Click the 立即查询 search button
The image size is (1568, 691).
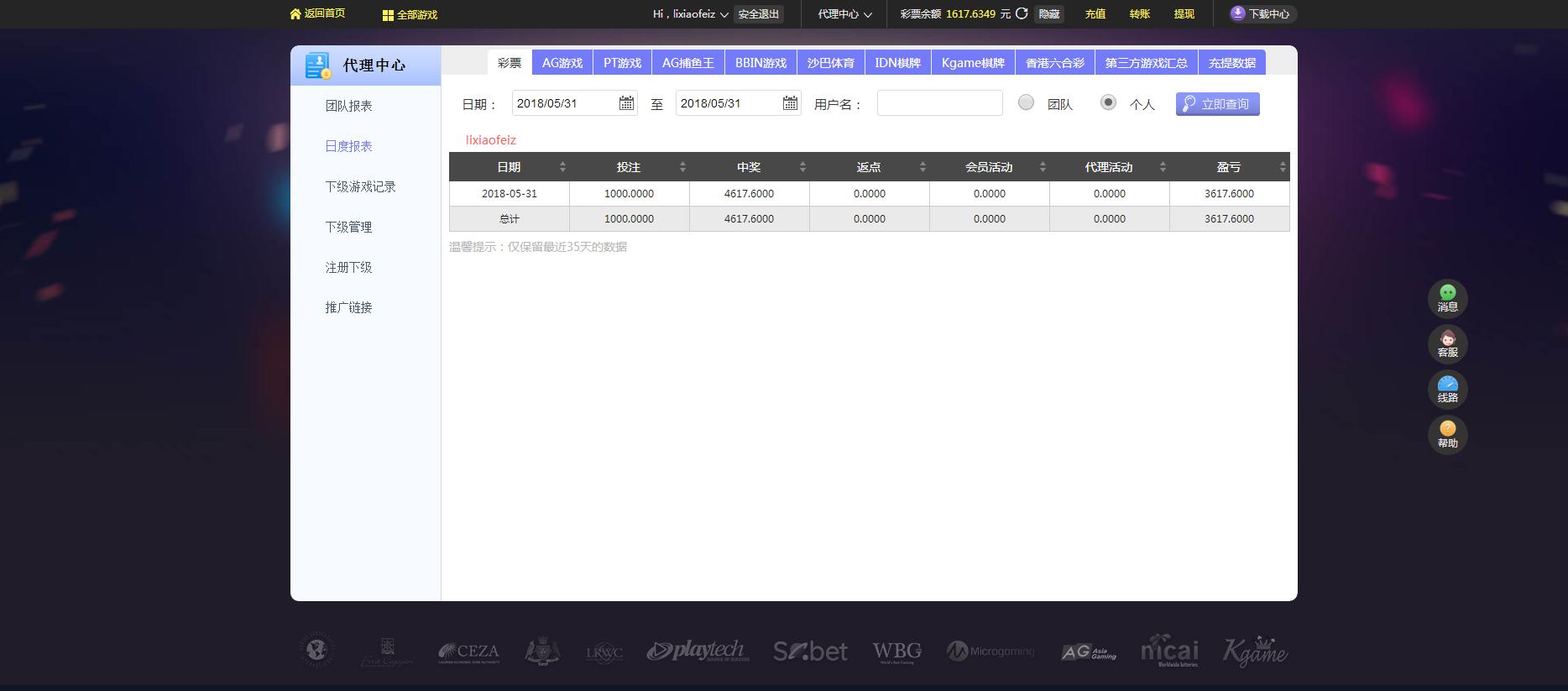pos(1217,104)
